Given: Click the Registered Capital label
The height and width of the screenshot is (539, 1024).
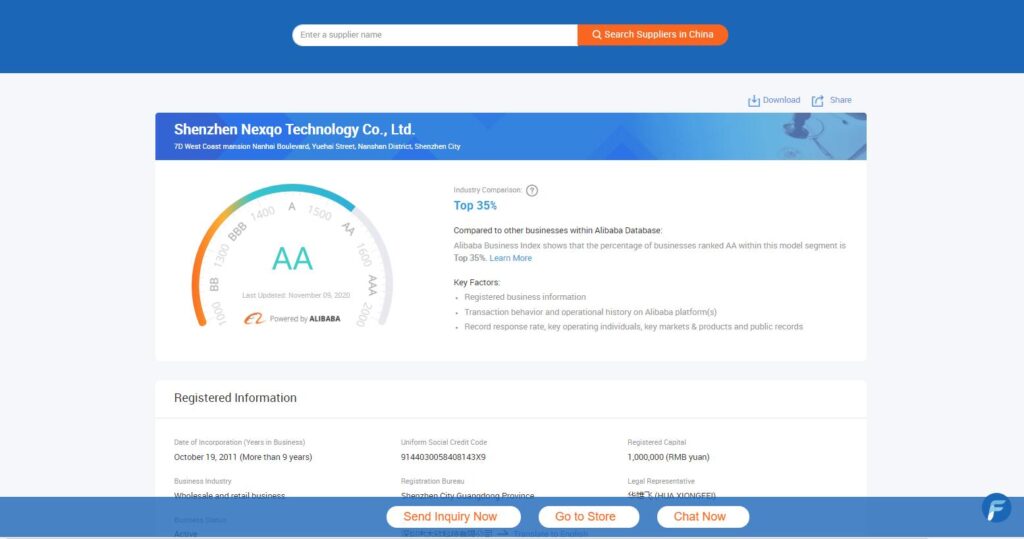Looking at the screenshot, I should pos(656,442).
